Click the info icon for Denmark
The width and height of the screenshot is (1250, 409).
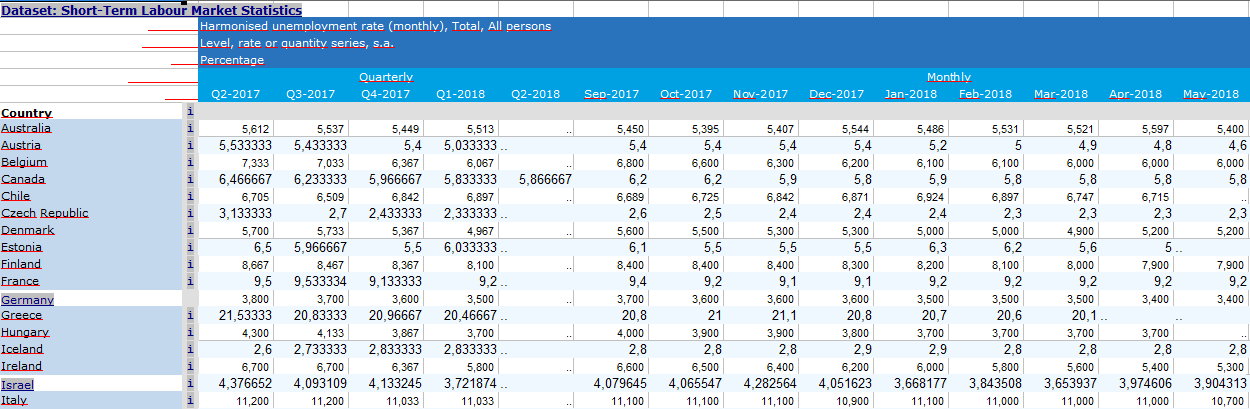190,230
